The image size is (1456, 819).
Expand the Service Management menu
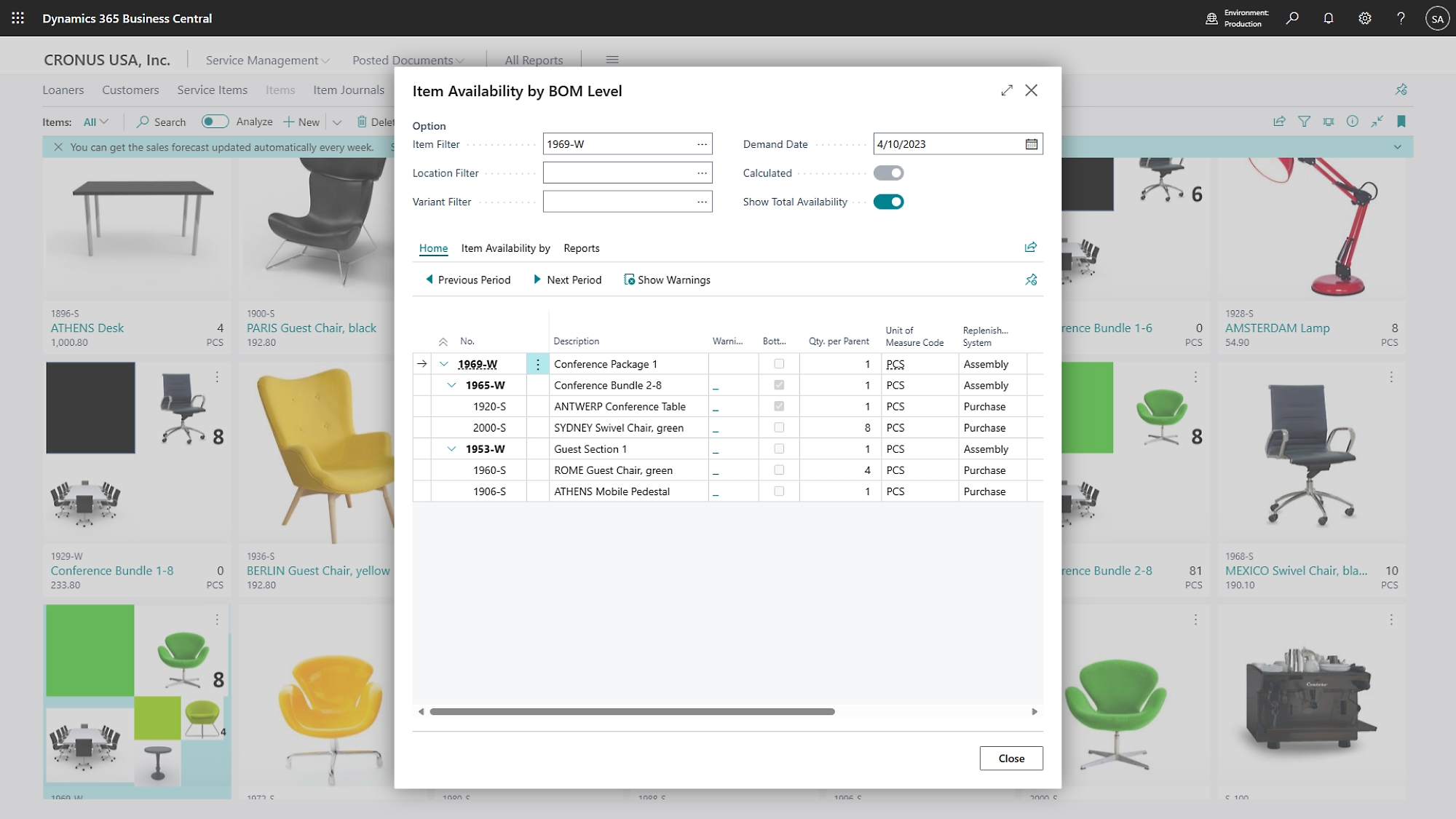click(267, 60)
